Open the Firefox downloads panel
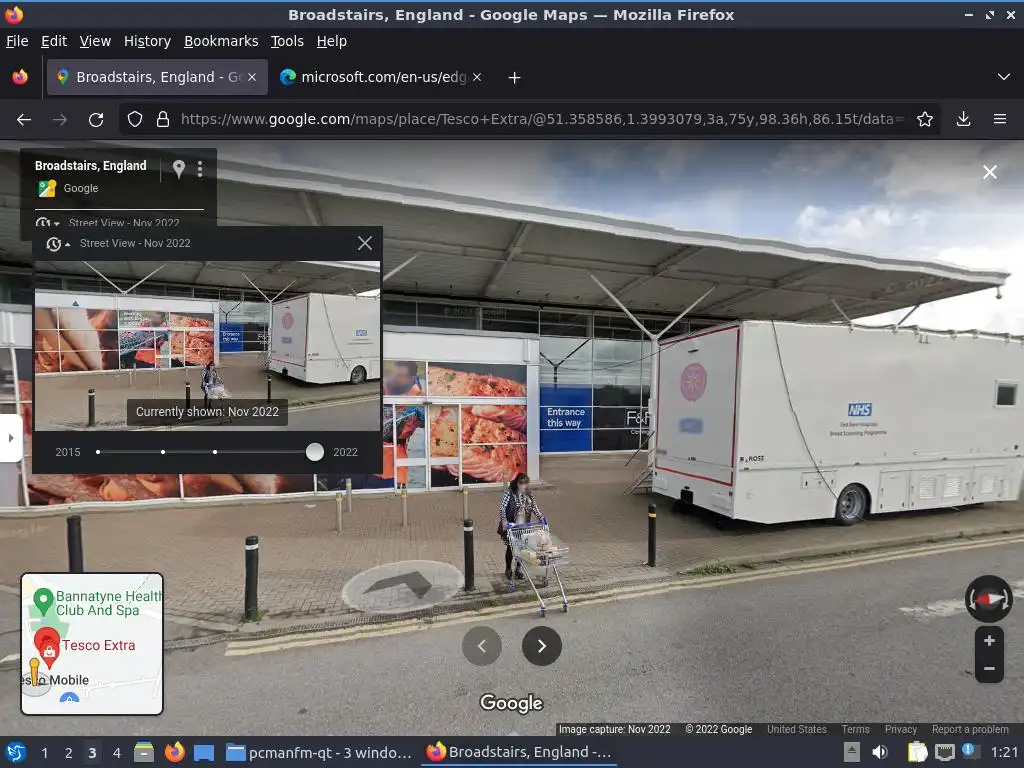 click(963, 119)
